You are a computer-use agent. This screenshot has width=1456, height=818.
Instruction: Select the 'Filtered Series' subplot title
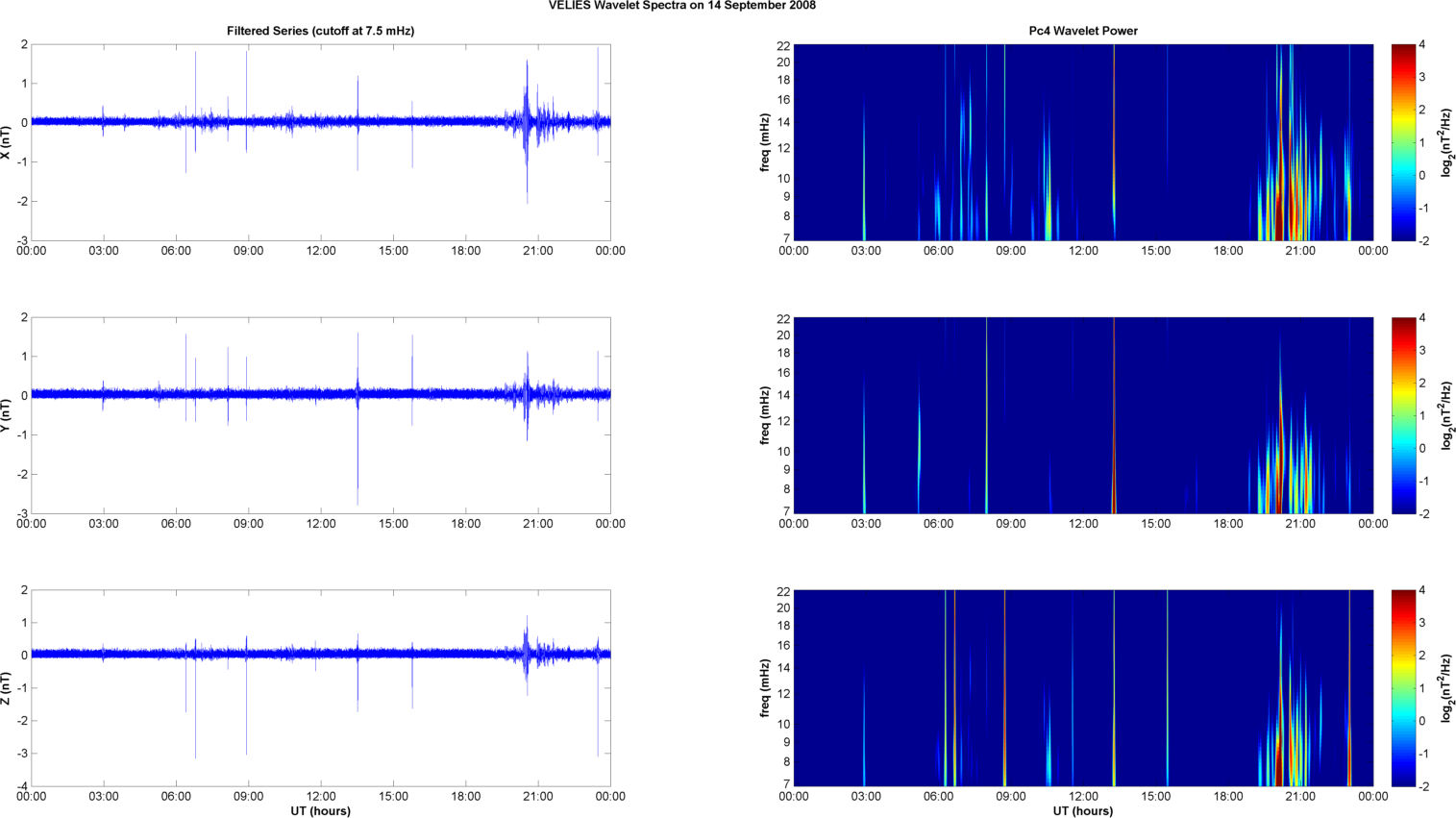pyautogui.click(x=320, y=31)
